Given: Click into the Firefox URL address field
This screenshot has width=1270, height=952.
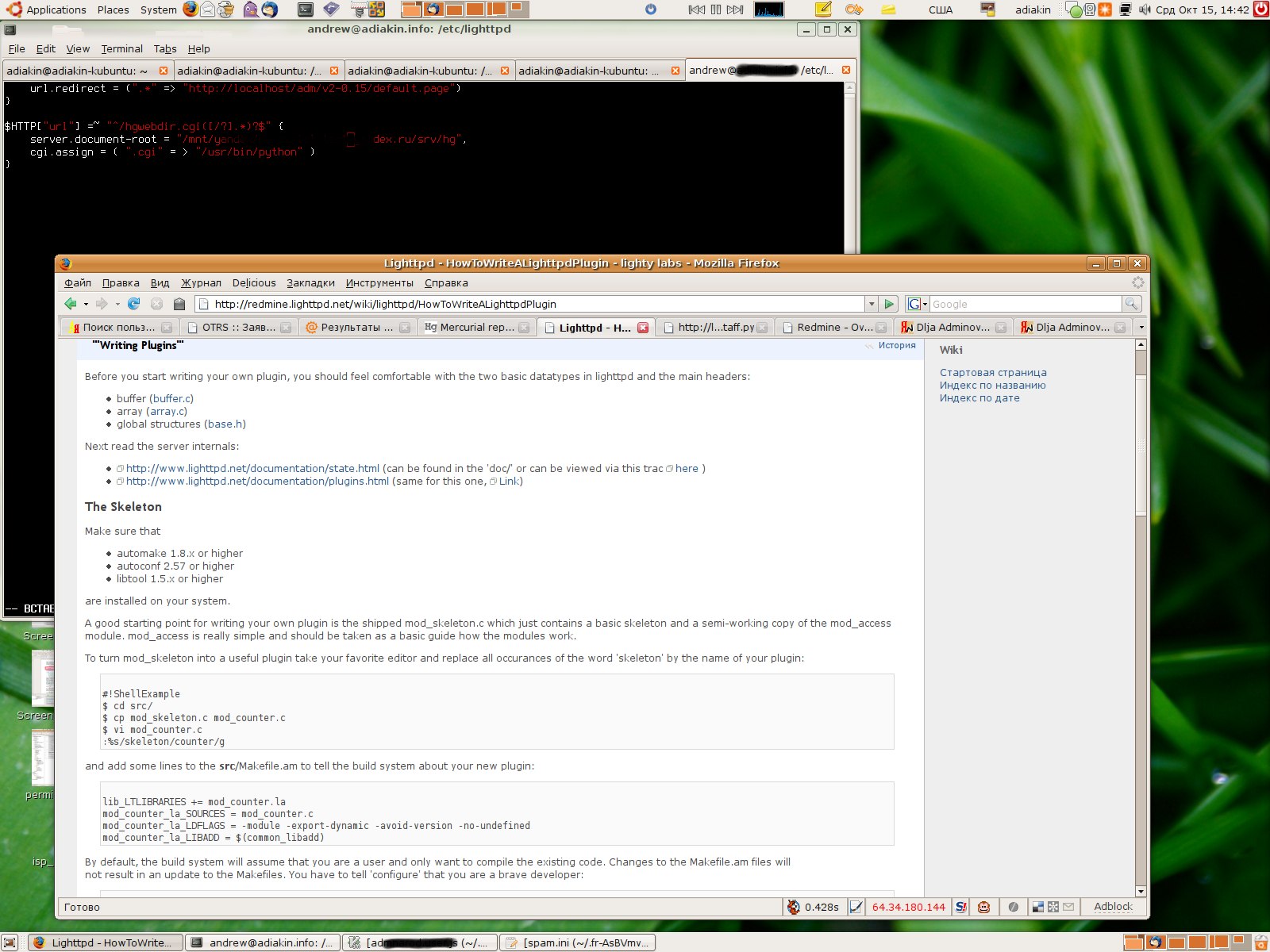Looking at the screenshot, I should click(530, 304).
